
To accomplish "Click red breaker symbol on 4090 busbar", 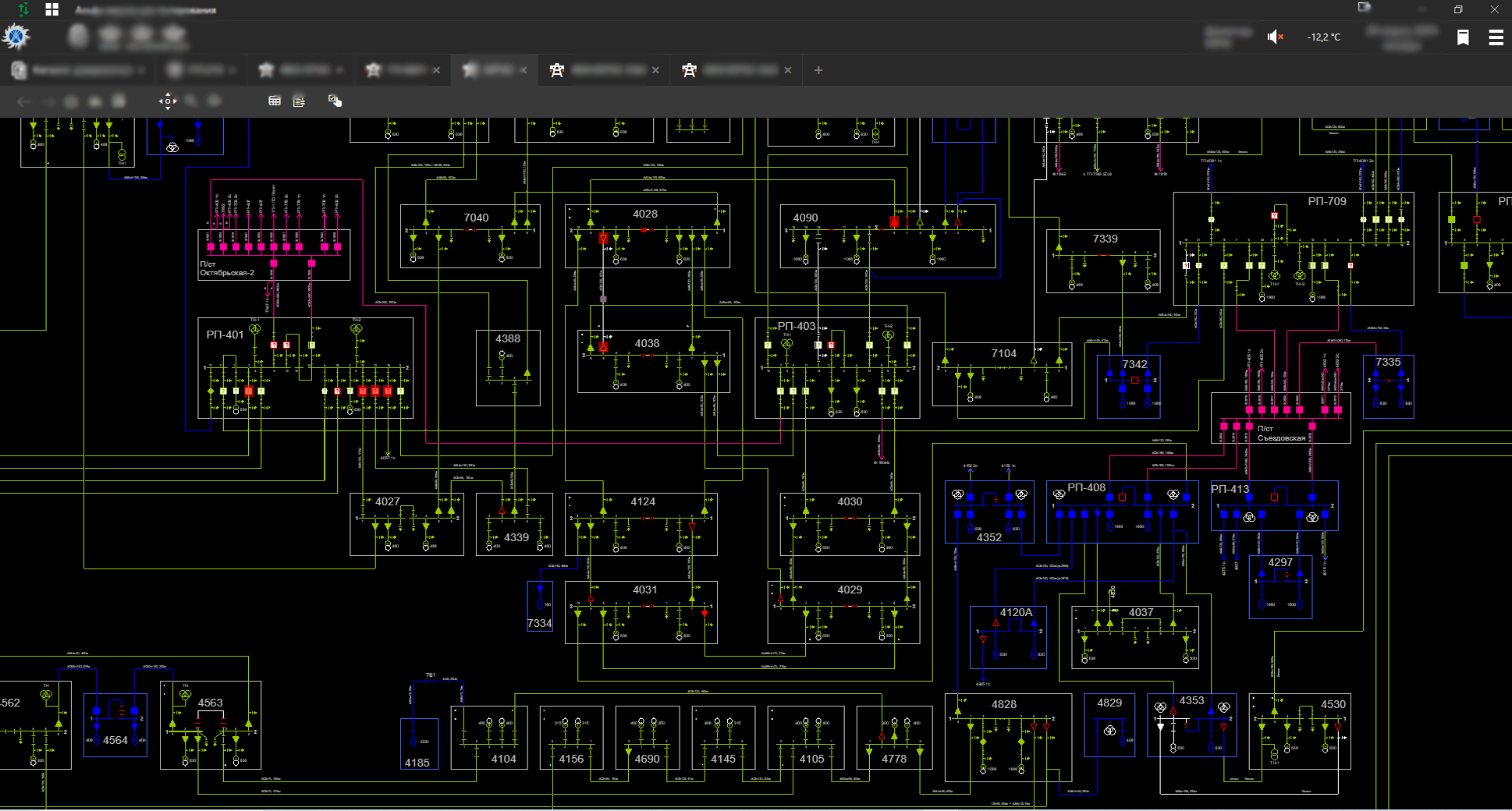I will click(894, 222).
